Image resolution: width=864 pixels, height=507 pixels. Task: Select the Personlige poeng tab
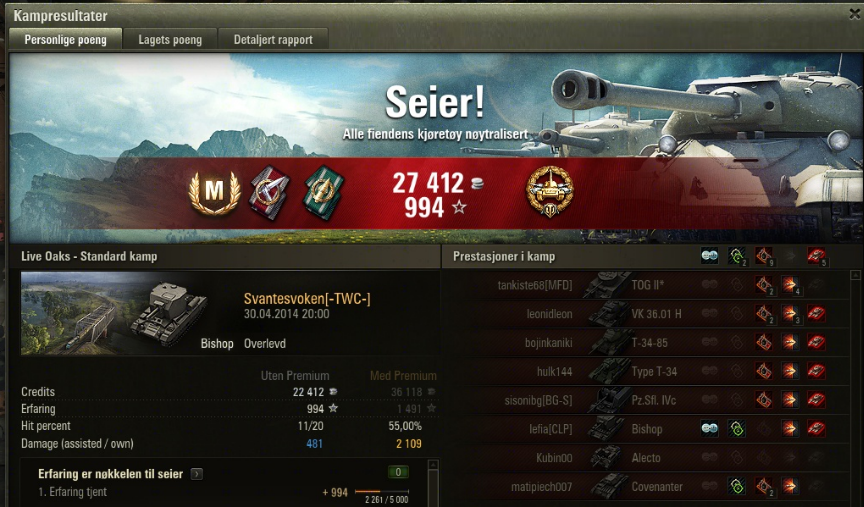point(65,40)
